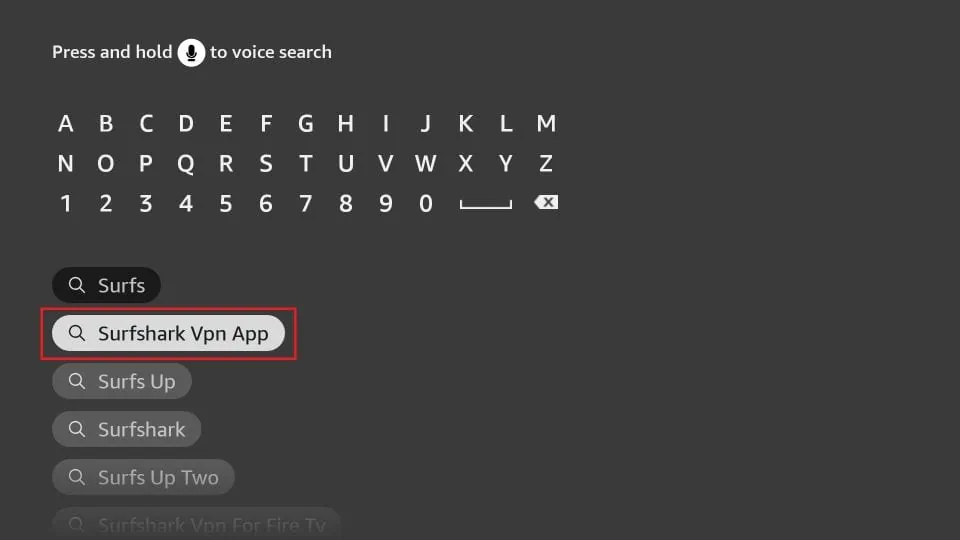
Task: Click the microphone voice search icon
Action: [191, 53]
